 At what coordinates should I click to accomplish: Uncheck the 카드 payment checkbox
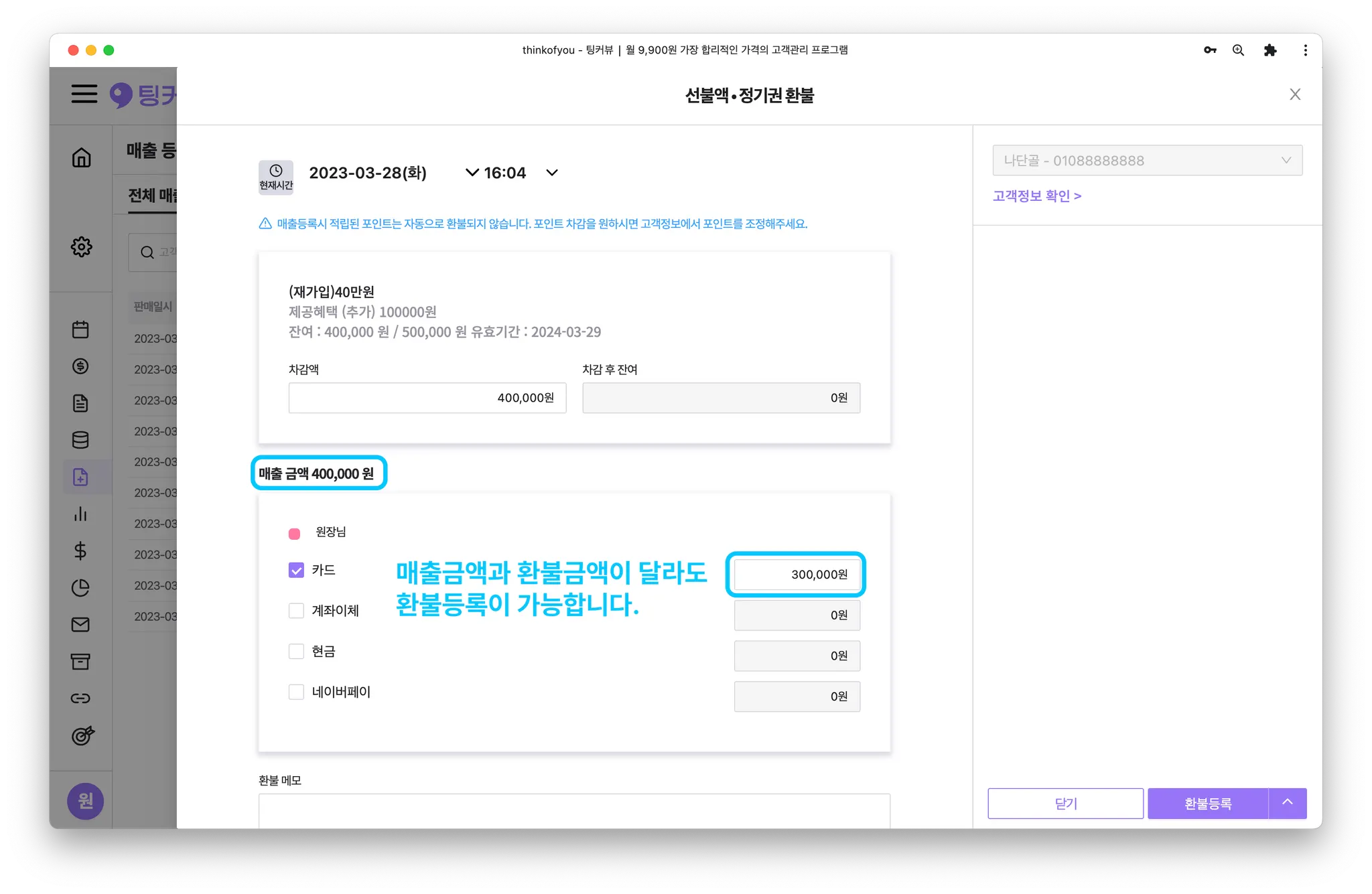296,570
